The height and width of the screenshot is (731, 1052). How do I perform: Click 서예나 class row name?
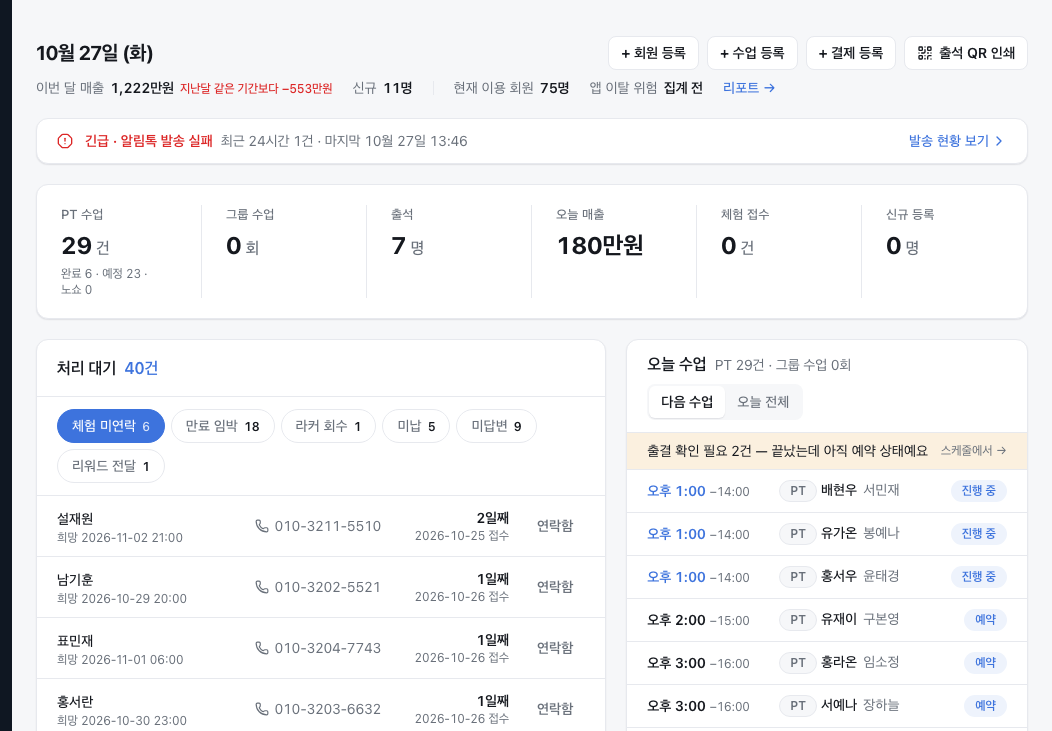tap(839, 705)
